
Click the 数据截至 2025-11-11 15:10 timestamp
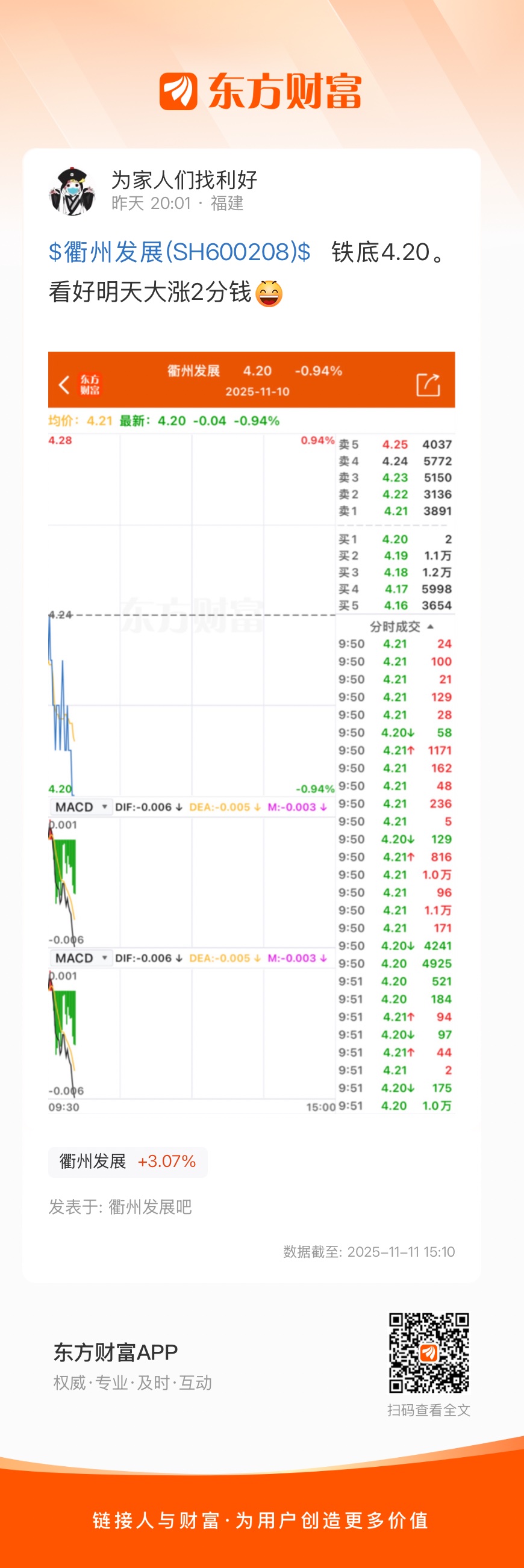tap(369, 1251)
